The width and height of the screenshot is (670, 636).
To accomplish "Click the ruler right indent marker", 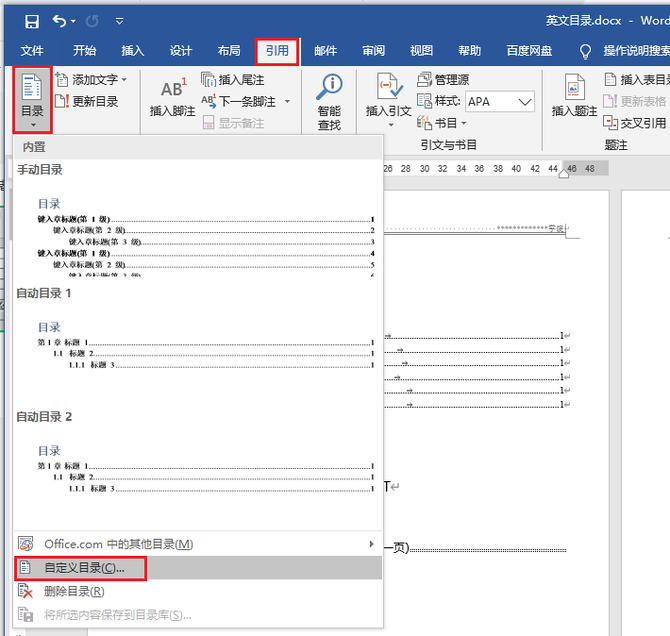I will pyautogui.click(x=564, y=174).
